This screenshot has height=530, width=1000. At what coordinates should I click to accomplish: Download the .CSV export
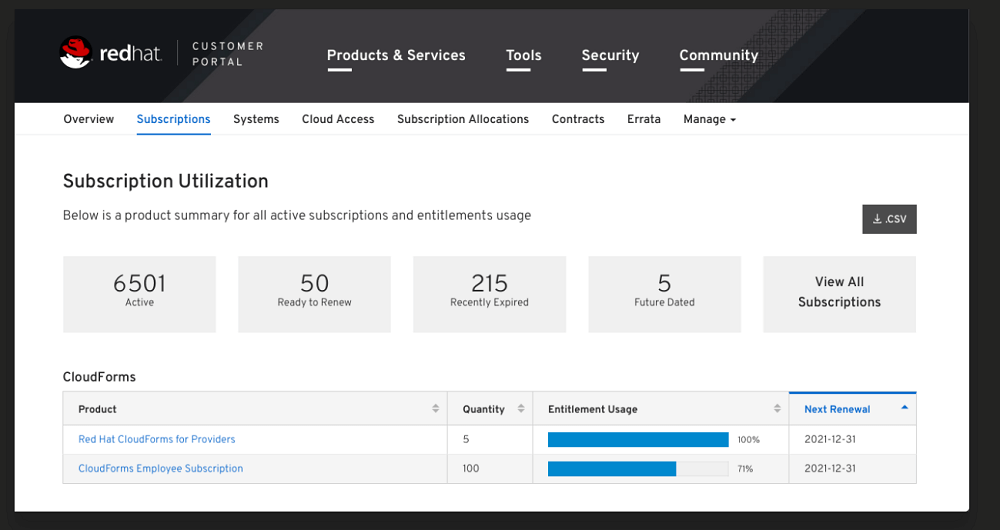(x=889, y=219)
